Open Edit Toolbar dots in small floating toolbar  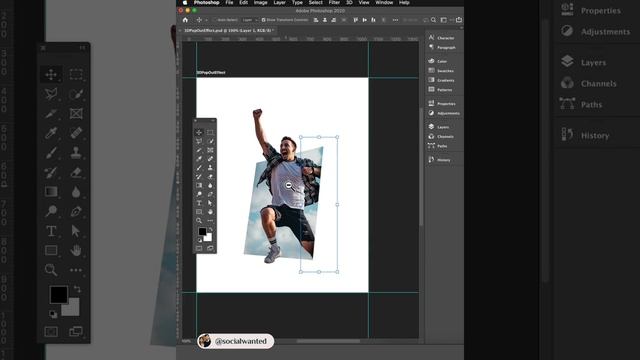[210, 221]
